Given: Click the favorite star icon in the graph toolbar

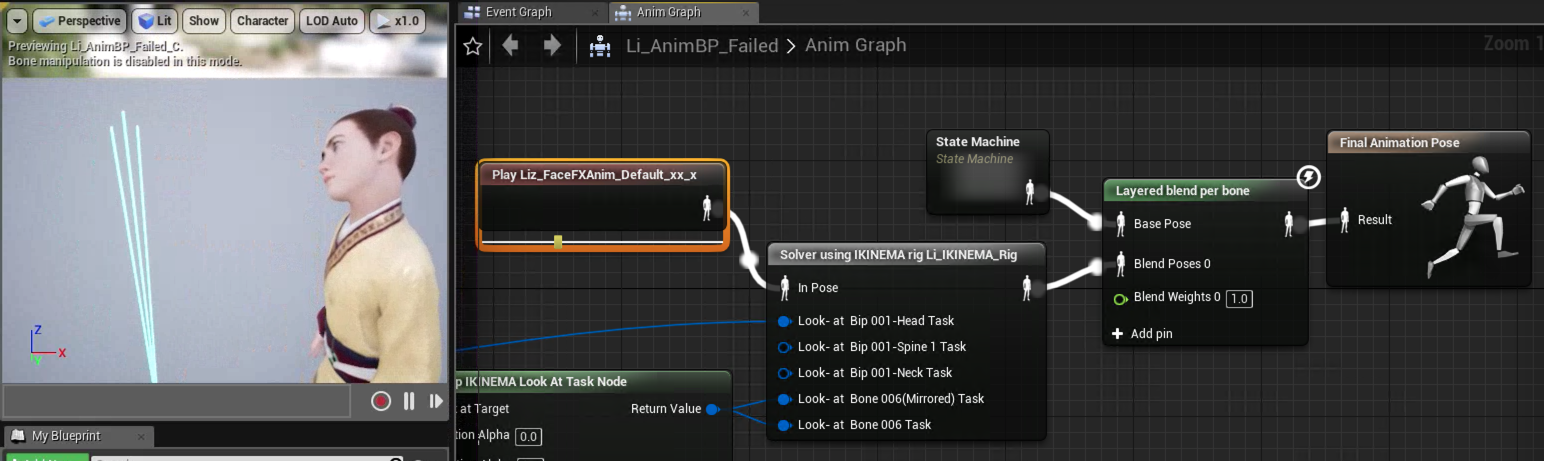Looking at the screenshot, I should [x=473, y=46].
